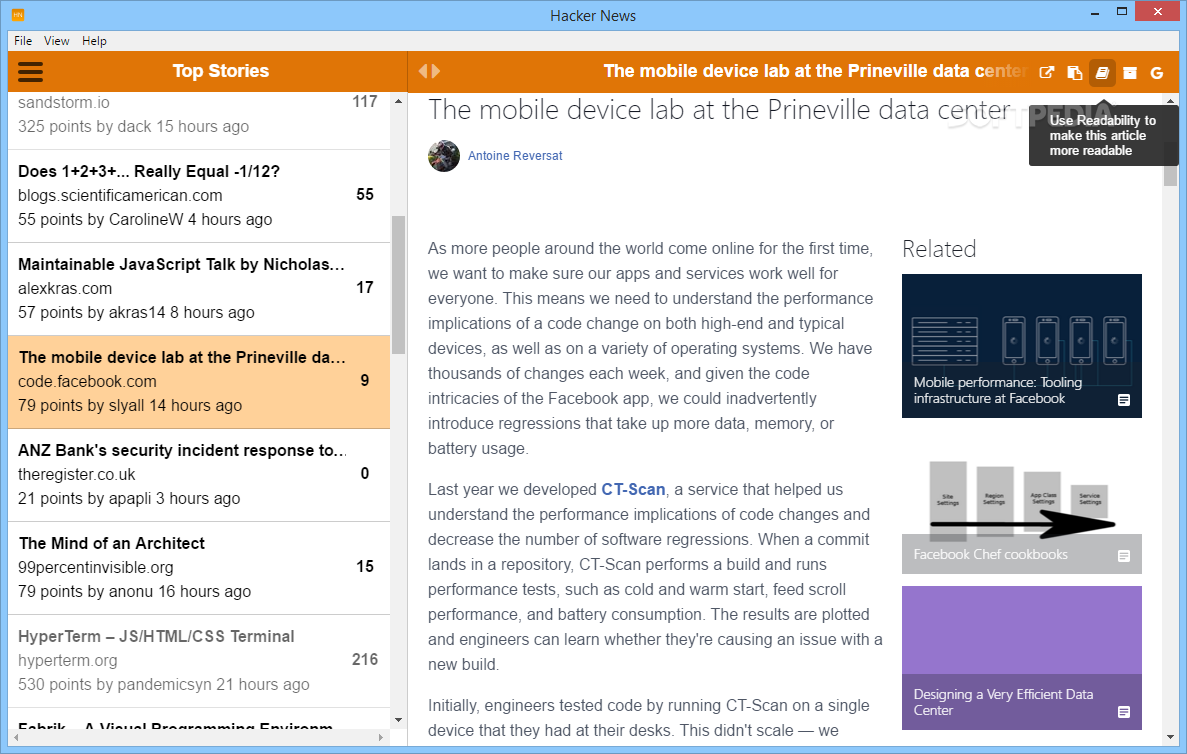Select Maintainable JavaScript Talk story
The width and height of the screenshot is (1187, 754).
[x=199, y=289]
